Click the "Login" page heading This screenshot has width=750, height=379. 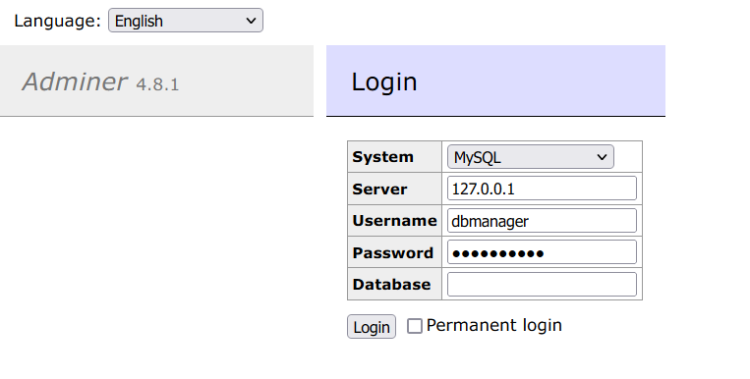384,82
